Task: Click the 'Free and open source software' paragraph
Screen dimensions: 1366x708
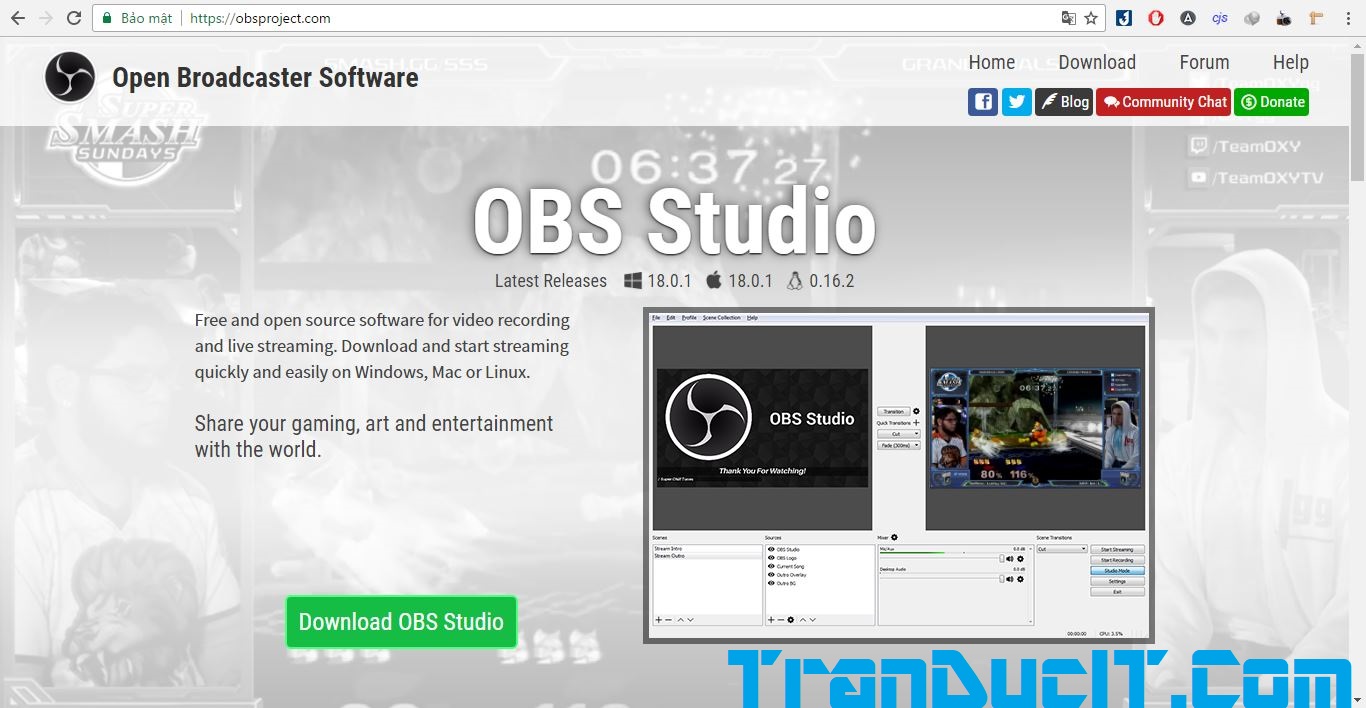Action: (382, 346)
